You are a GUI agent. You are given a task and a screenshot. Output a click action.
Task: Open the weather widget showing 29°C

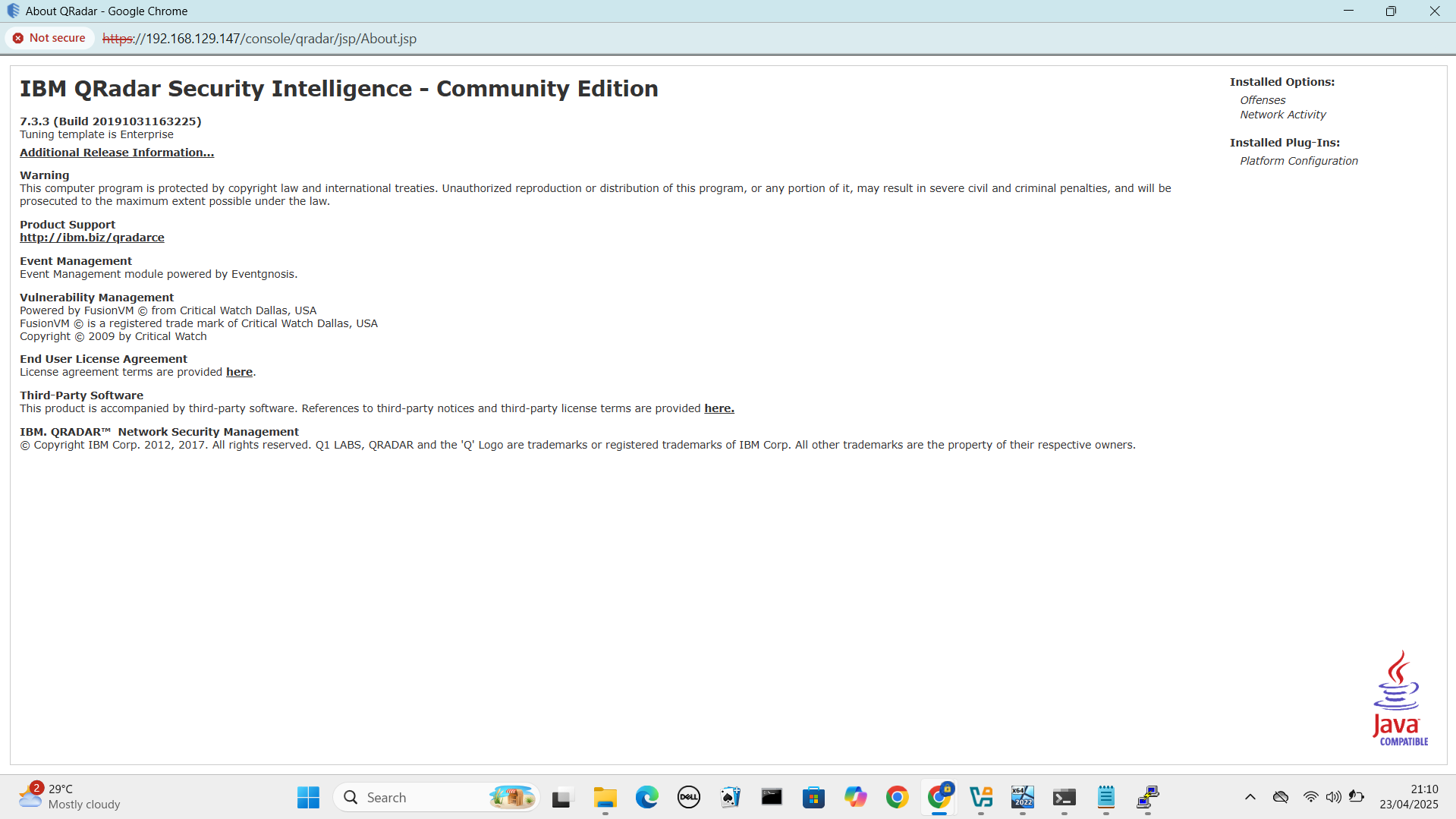pos(70,797)
